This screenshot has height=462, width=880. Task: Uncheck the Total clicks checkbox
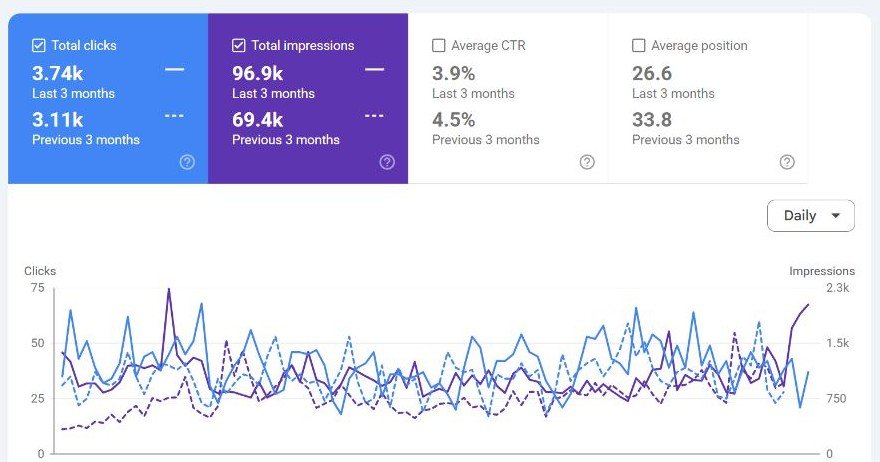click(x=39, y=45)
